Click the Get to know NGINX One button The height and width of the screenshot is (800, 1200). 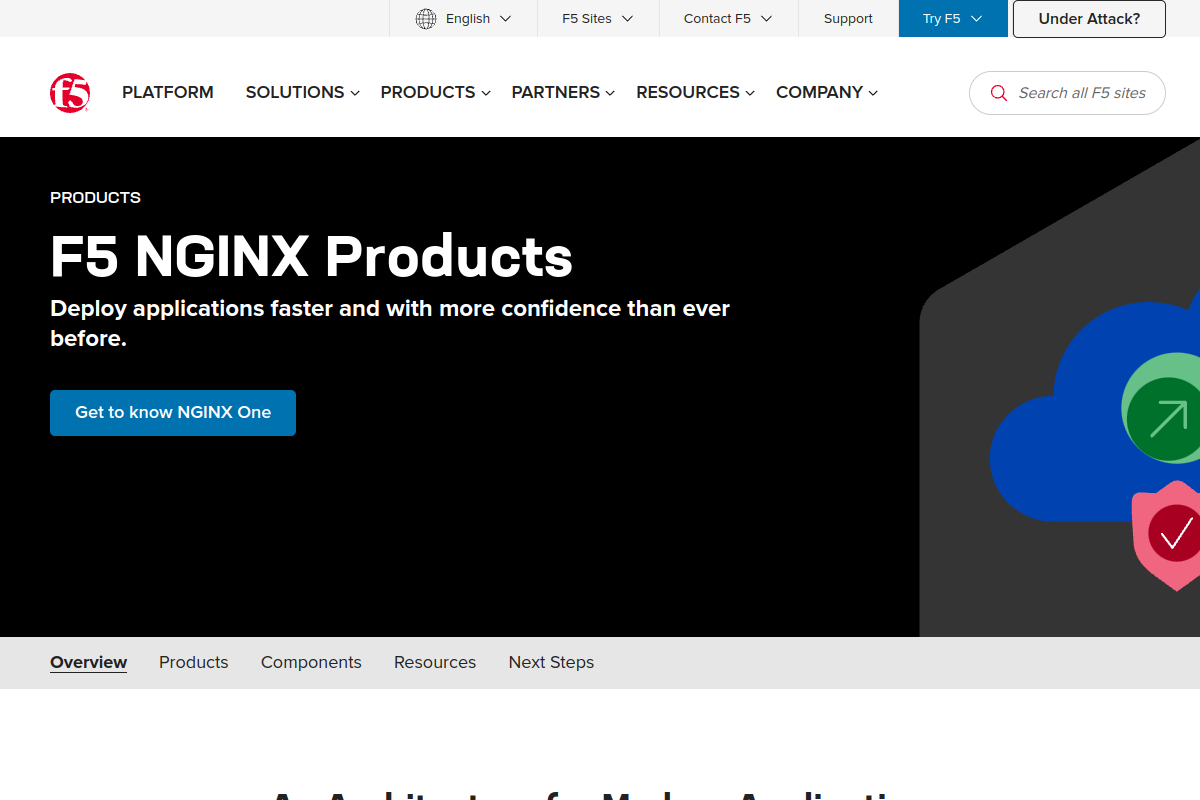(x=172, y=412)
